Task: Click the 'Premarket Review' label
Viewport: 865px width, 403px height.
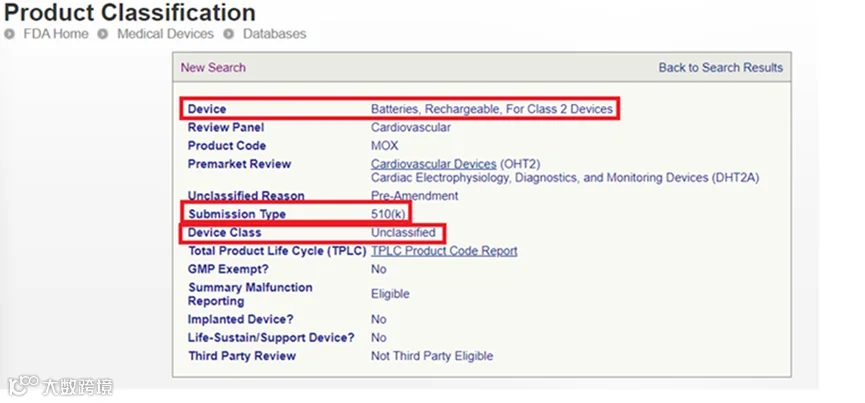Action: 239,164
